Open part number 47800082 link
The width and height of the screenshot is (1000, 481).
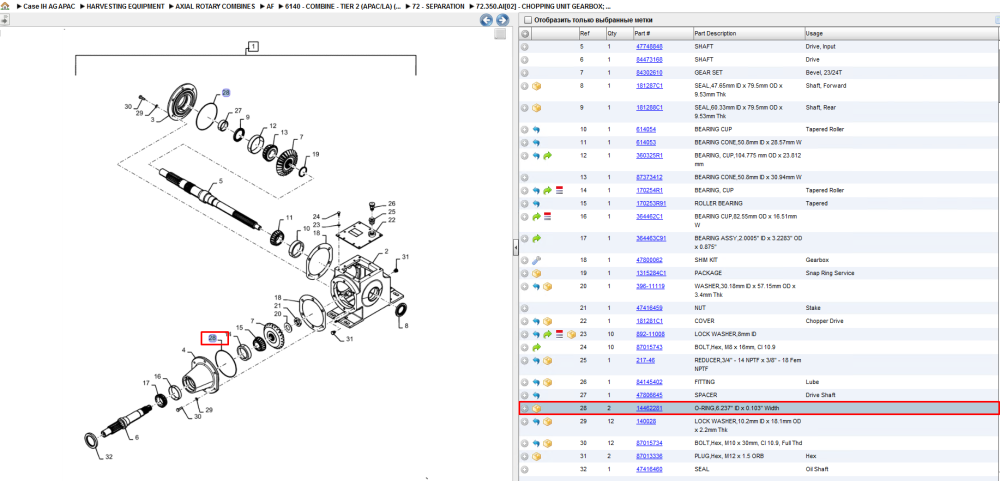(649, 260)
